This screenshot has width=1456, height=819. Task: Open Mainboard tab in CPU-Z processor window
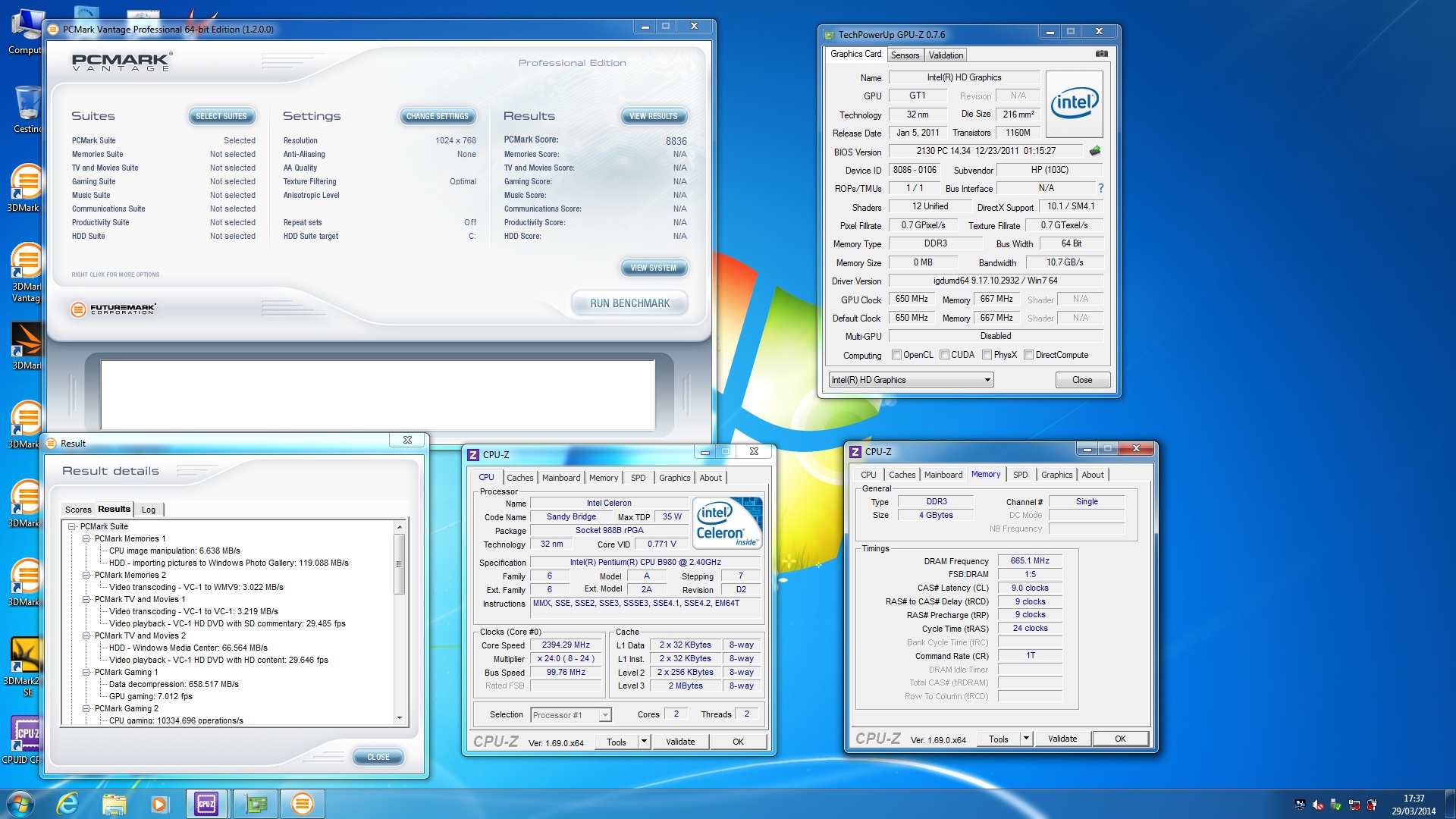point(561,478)
